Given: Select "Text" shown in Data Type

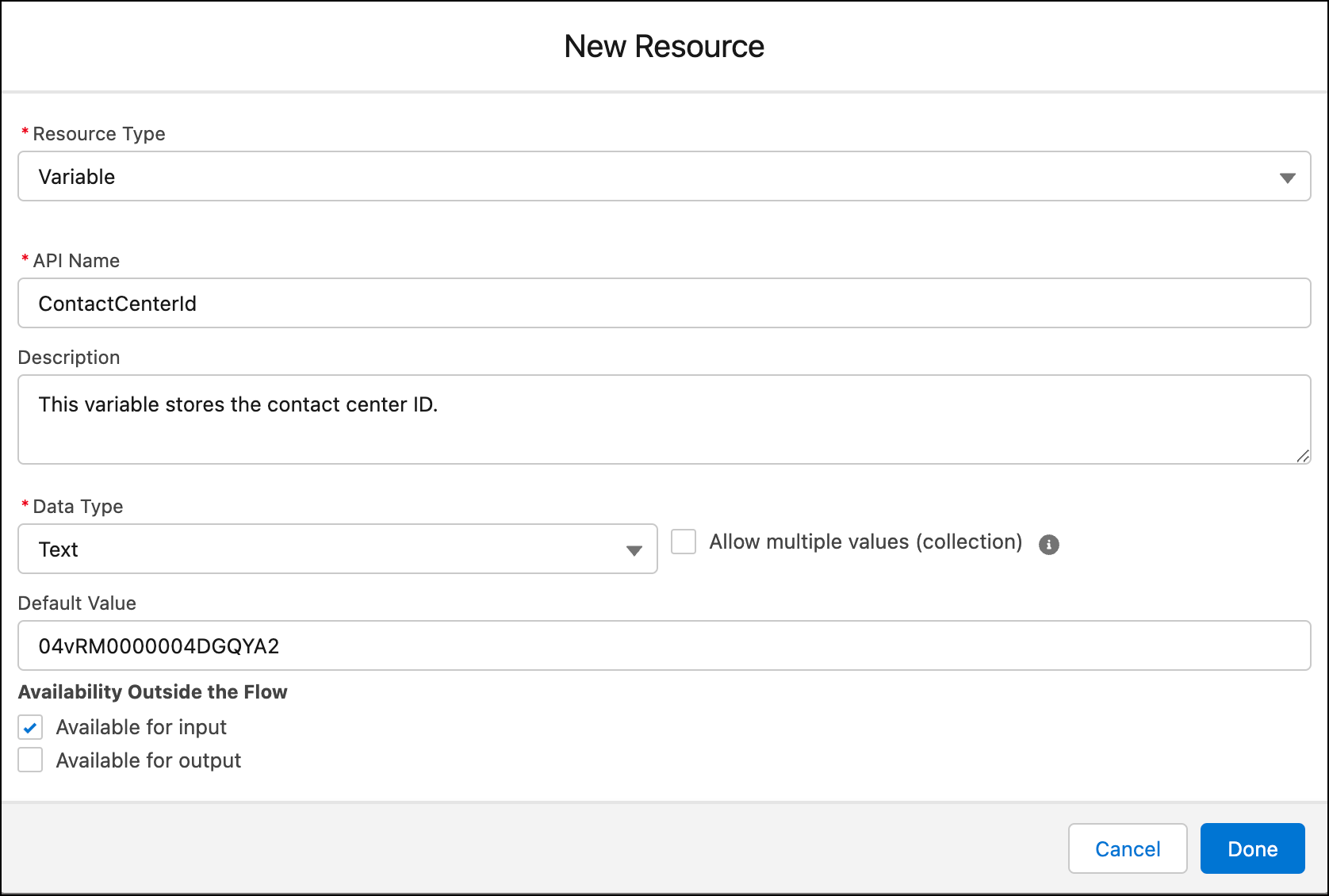Looking at the screenshot, I should pos(59,549).
